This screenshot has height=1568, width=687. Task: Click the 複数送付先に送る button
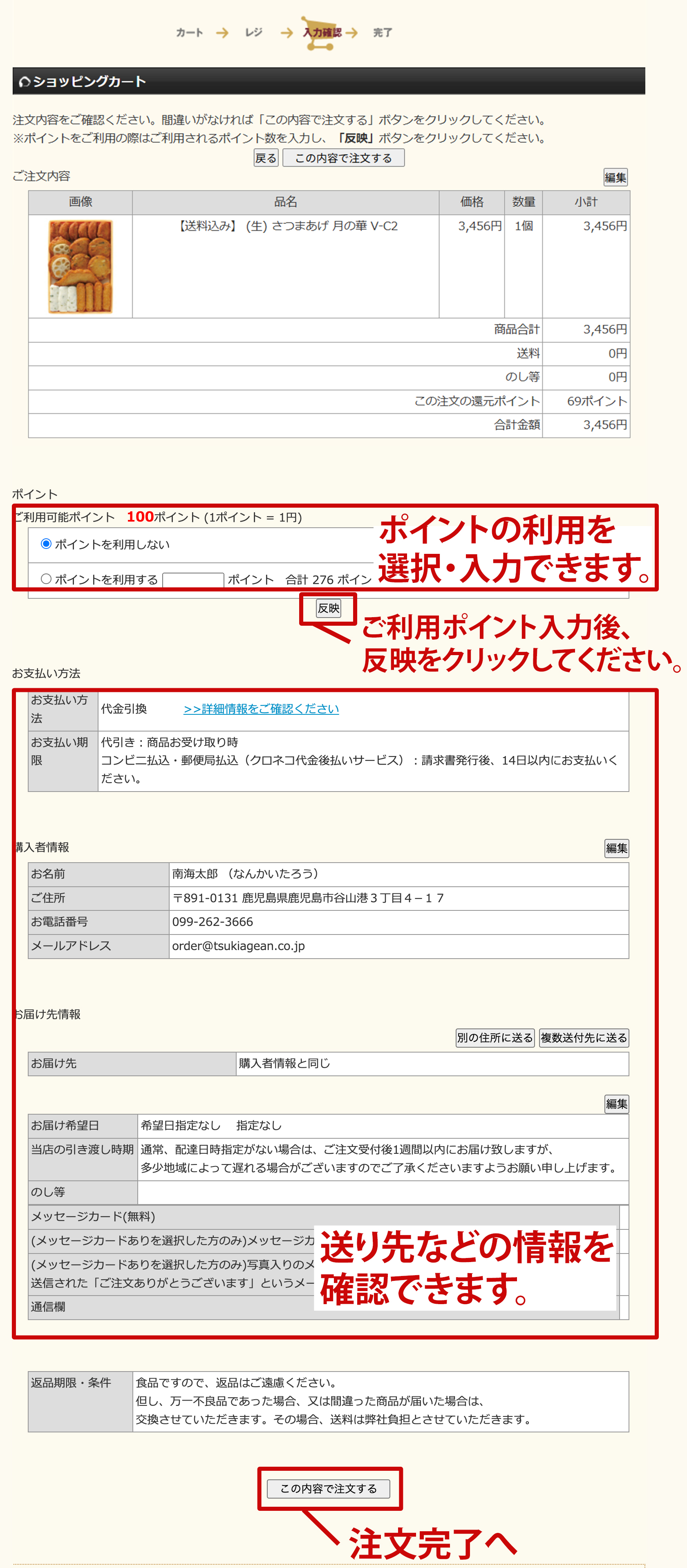pyautogui.click(x=584, y=1038)
